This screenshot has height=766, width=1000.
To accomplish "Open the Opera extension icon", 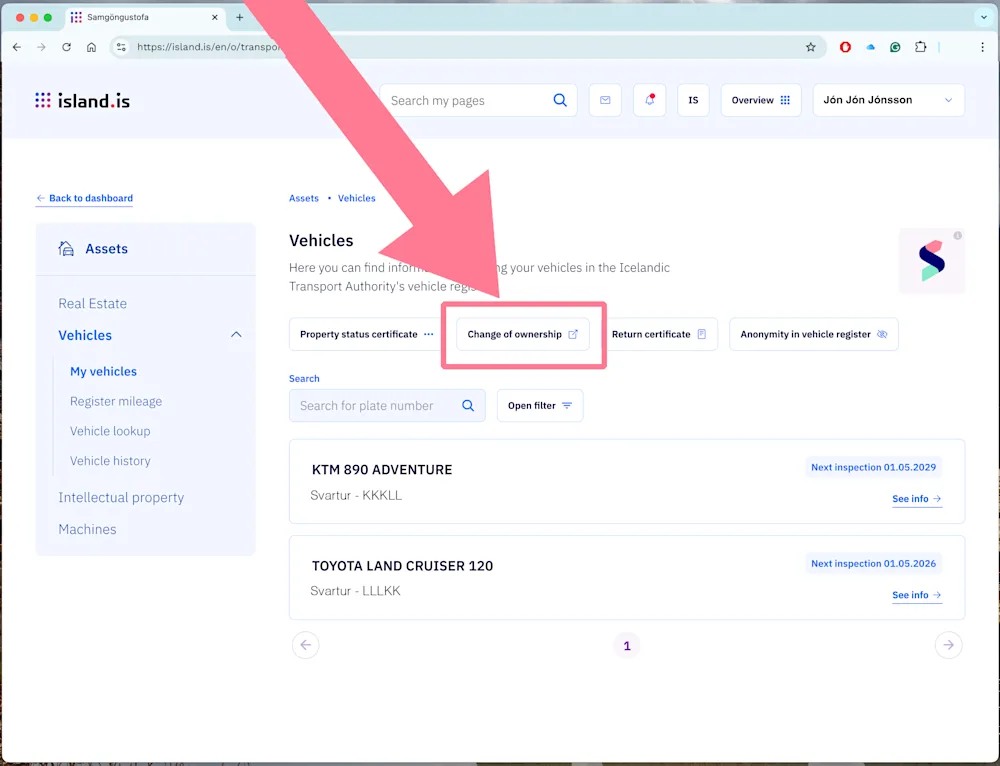I will click(845, 47).
